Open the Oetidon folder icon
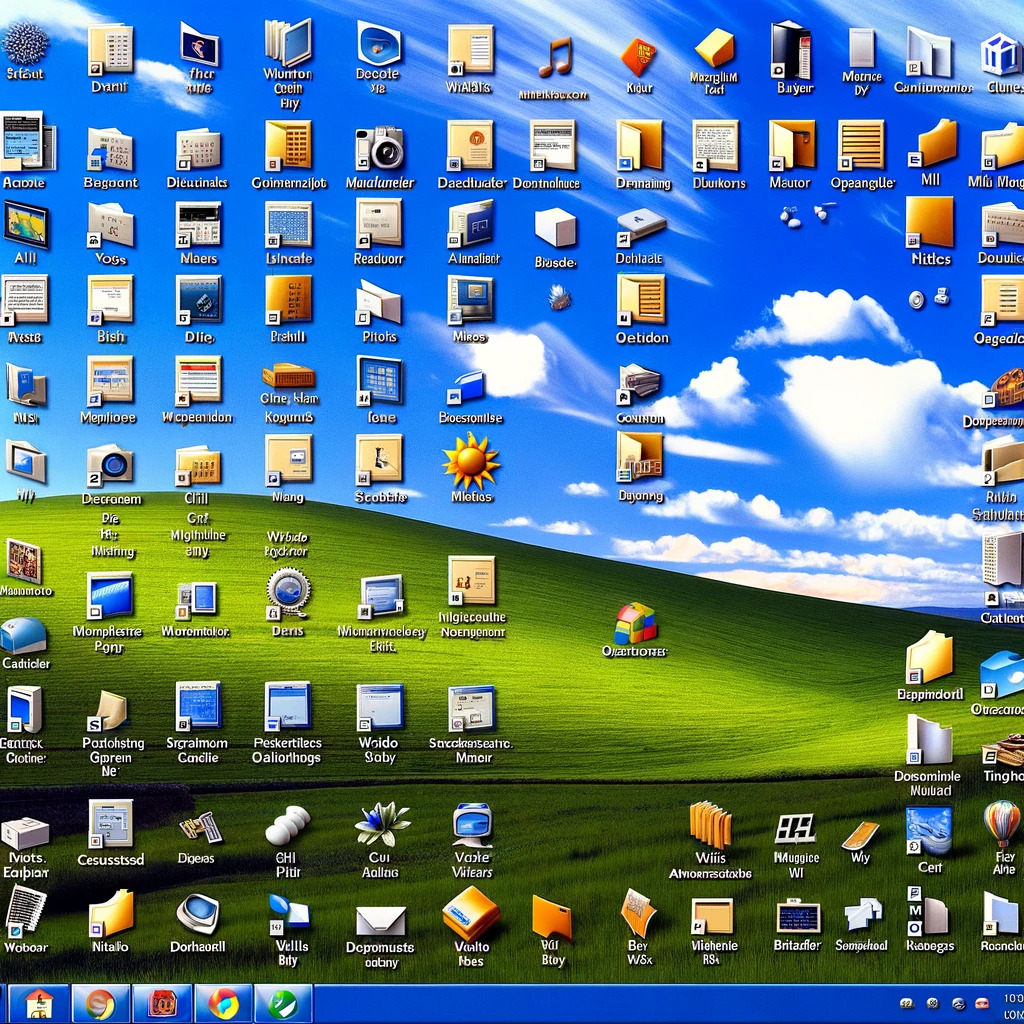Screen dimensions: 1024x1024 coord(641,300)
